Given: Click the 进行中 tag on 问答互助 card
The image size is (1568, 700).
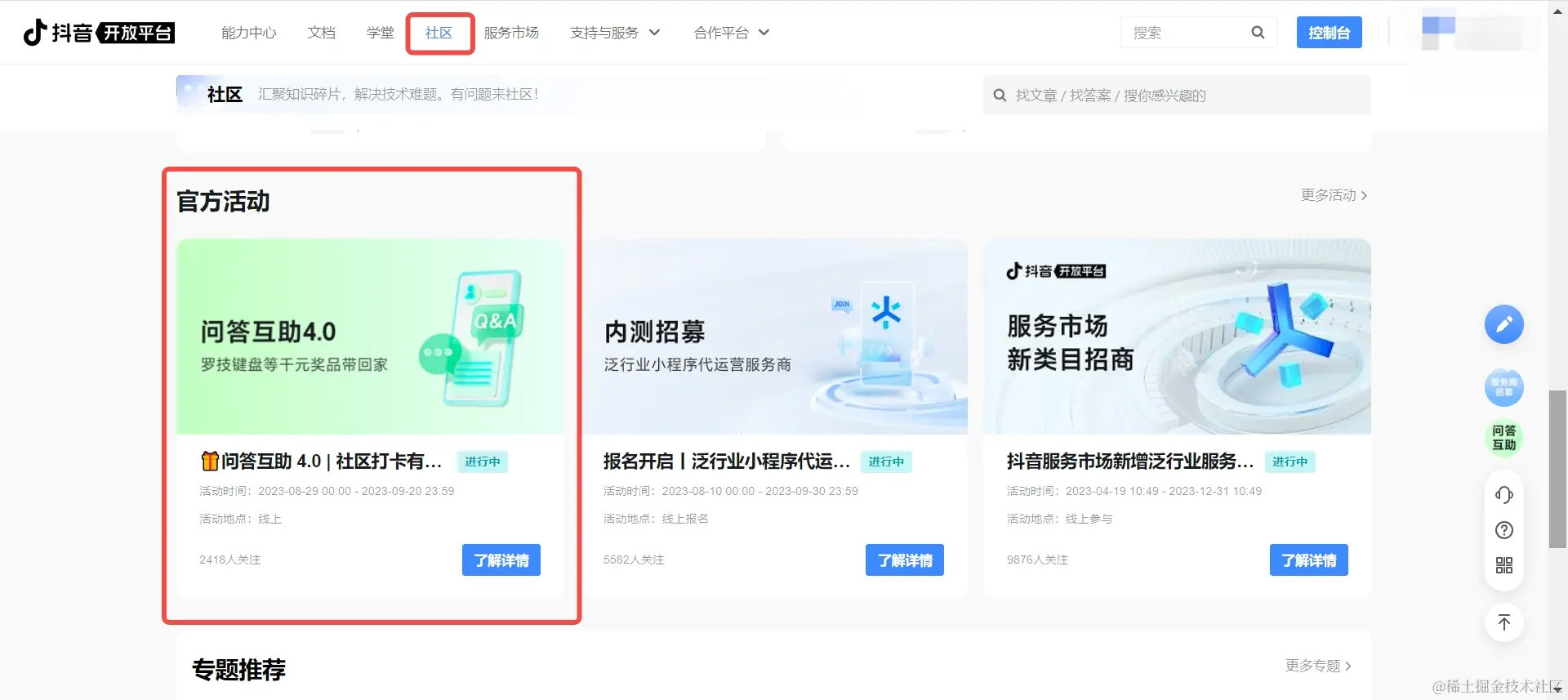Looking at the screenshot, I should 483,462.
